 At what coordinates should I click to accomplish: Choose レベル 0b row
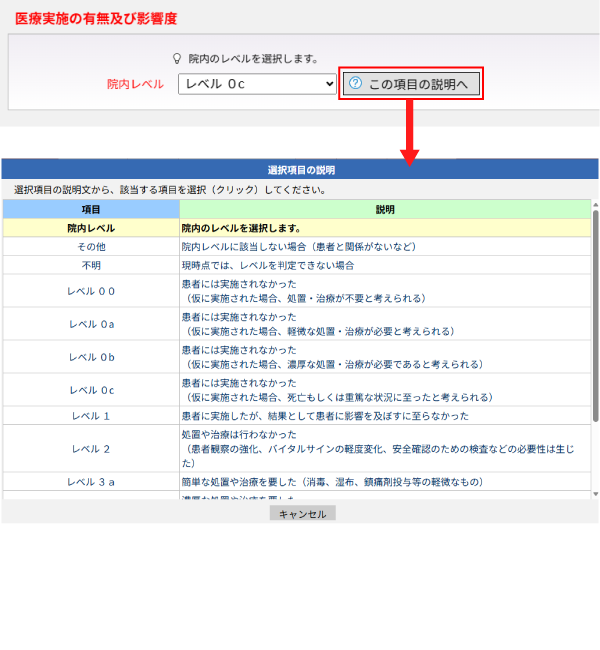[x=91, y=357]
